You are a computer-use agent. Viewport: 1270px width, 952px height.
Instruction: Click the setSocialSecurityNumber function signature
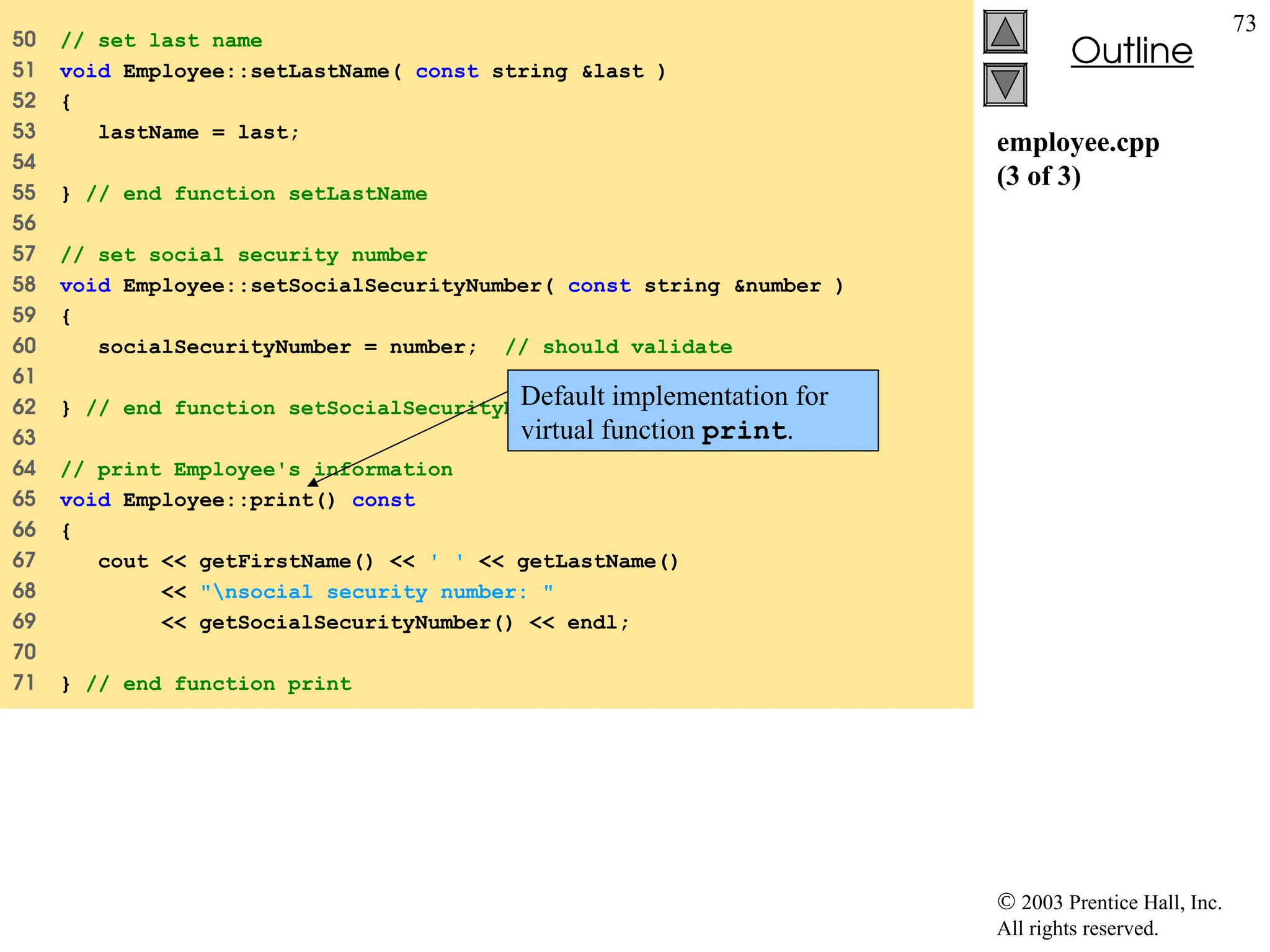[x=451, y=286]
